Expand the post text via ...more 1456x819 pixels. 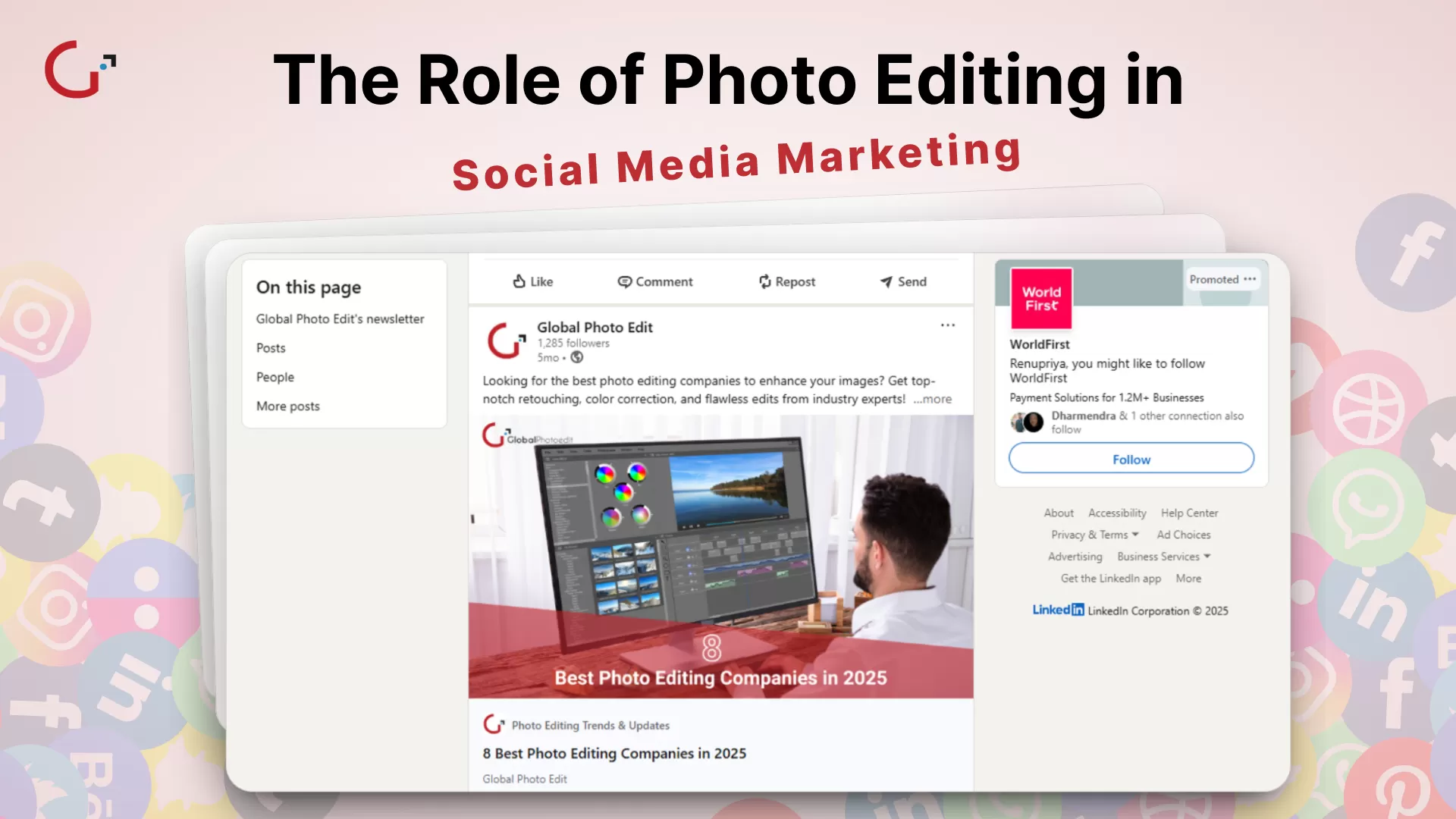(932, 399)
